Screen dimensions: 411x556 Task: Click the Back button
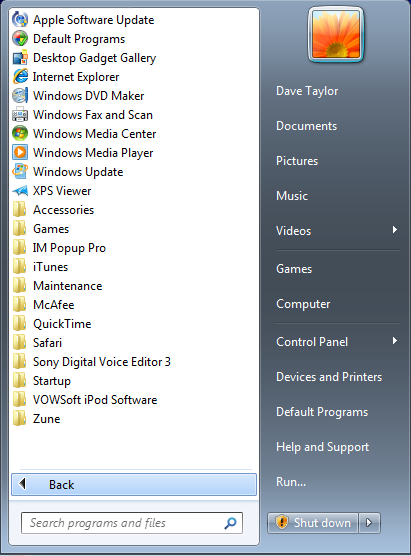point(134,484)
